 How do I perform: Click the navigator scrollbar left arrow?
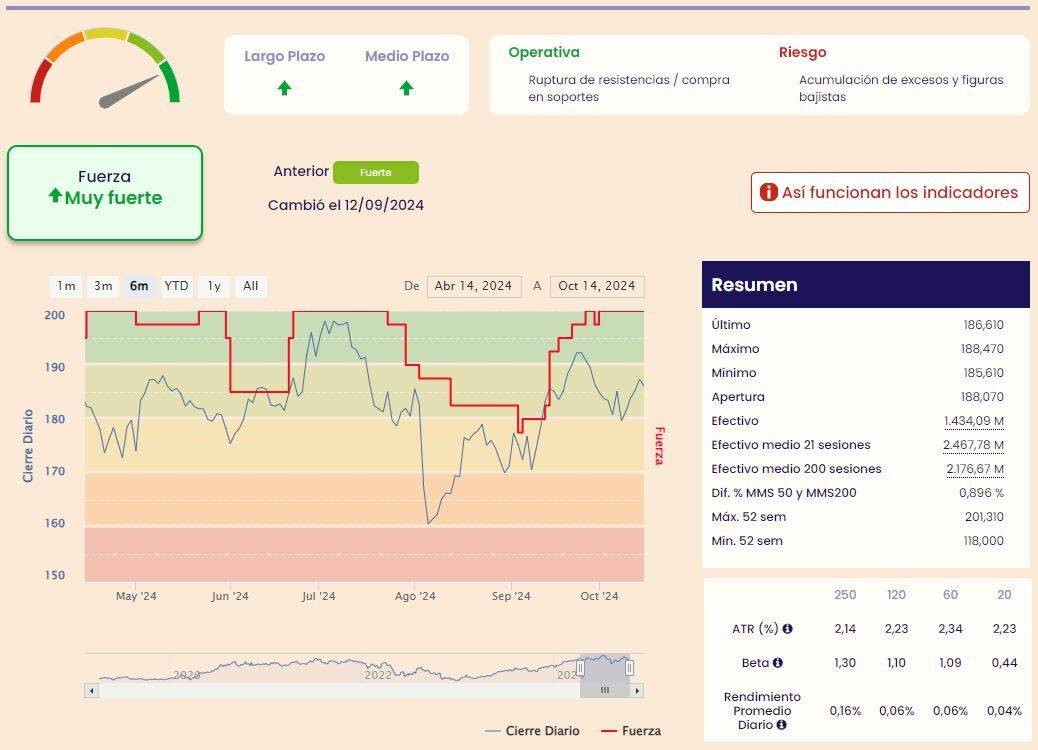coord(91,690)
